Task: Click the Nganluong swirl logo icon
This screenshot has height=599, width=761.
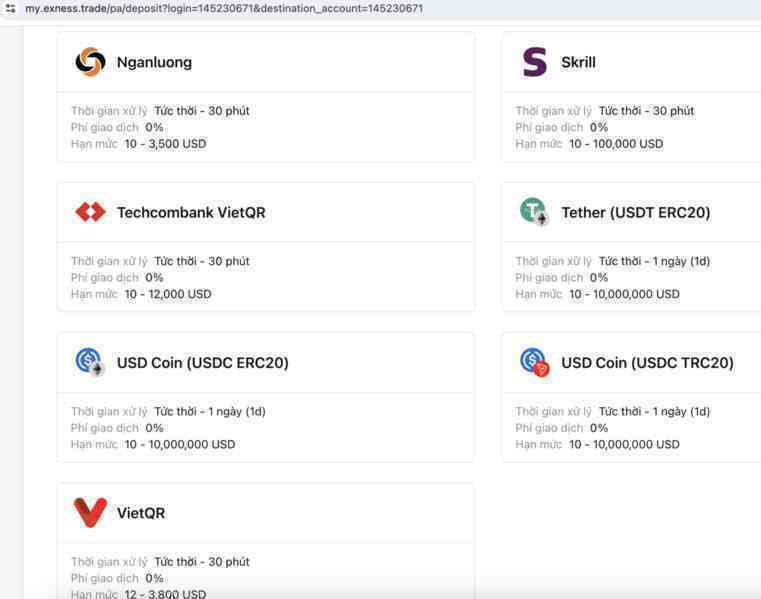Action: [90, 62]
